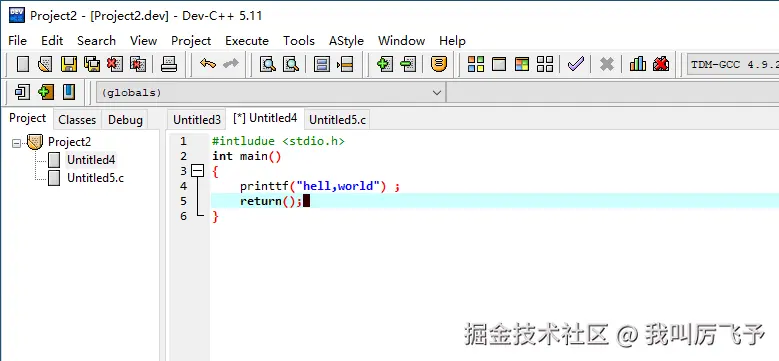Click the Go to function toolbar icon
Viewport: 779px width, 361px height.
tap(322, 64)
